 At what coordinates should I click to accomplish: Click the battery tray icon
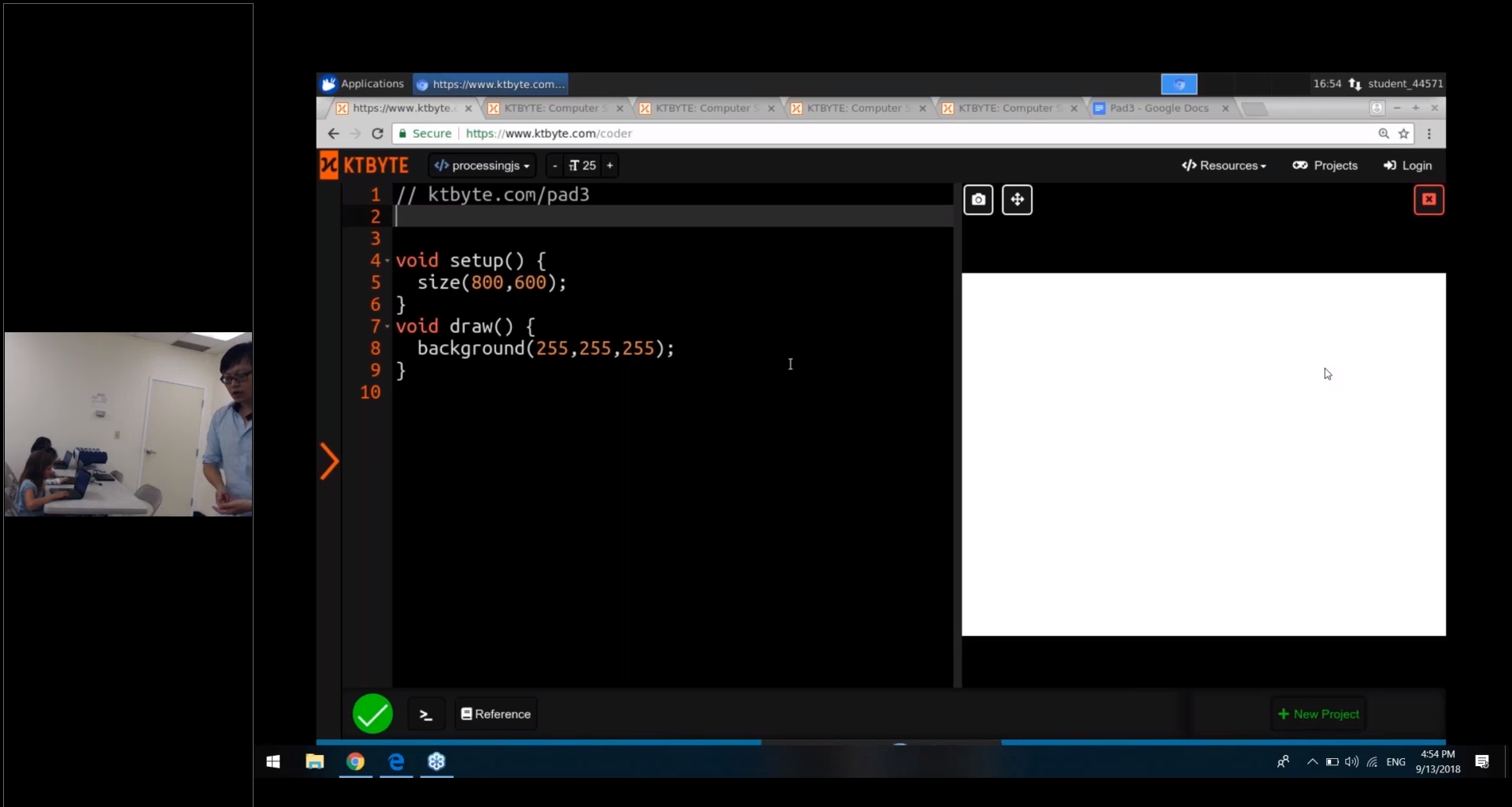click(1332, 761)
